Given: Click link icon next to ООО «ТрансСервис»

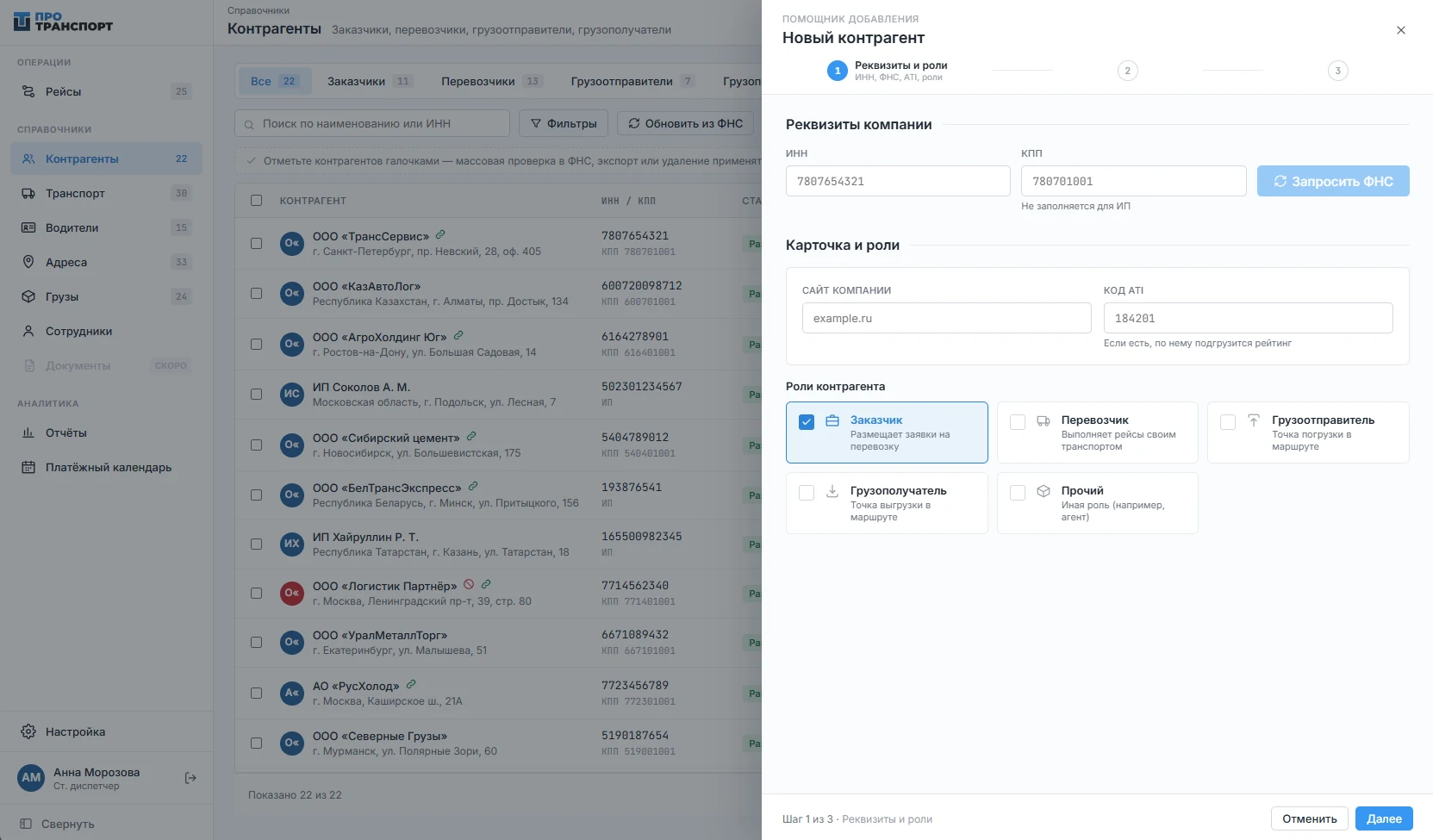Looking at the screenshot, I should pyautogui.click(x=440, y=234).
